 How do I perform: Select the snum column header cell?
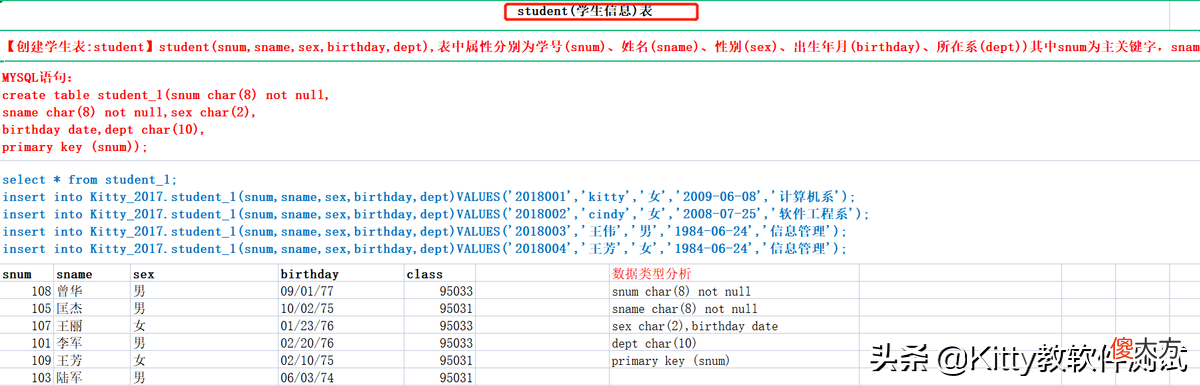pyautogui.click(x=27, y=273)
